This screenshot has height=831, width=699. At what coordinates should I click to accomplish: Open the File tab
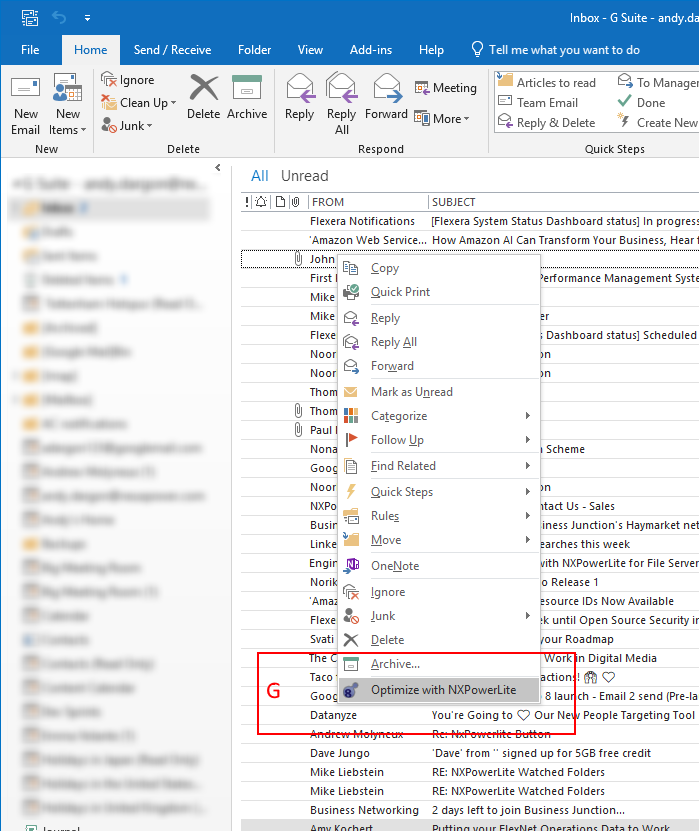[30, 50]
